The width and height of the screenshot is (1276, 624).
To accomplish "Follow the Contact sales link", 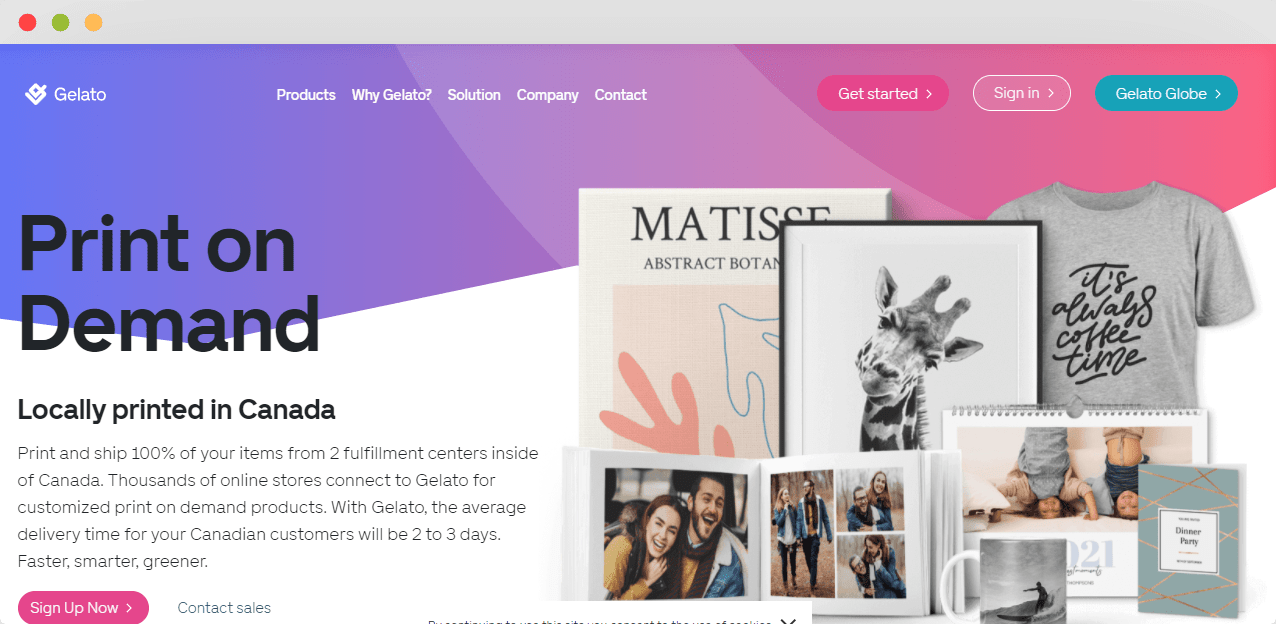I will (224, 608).
